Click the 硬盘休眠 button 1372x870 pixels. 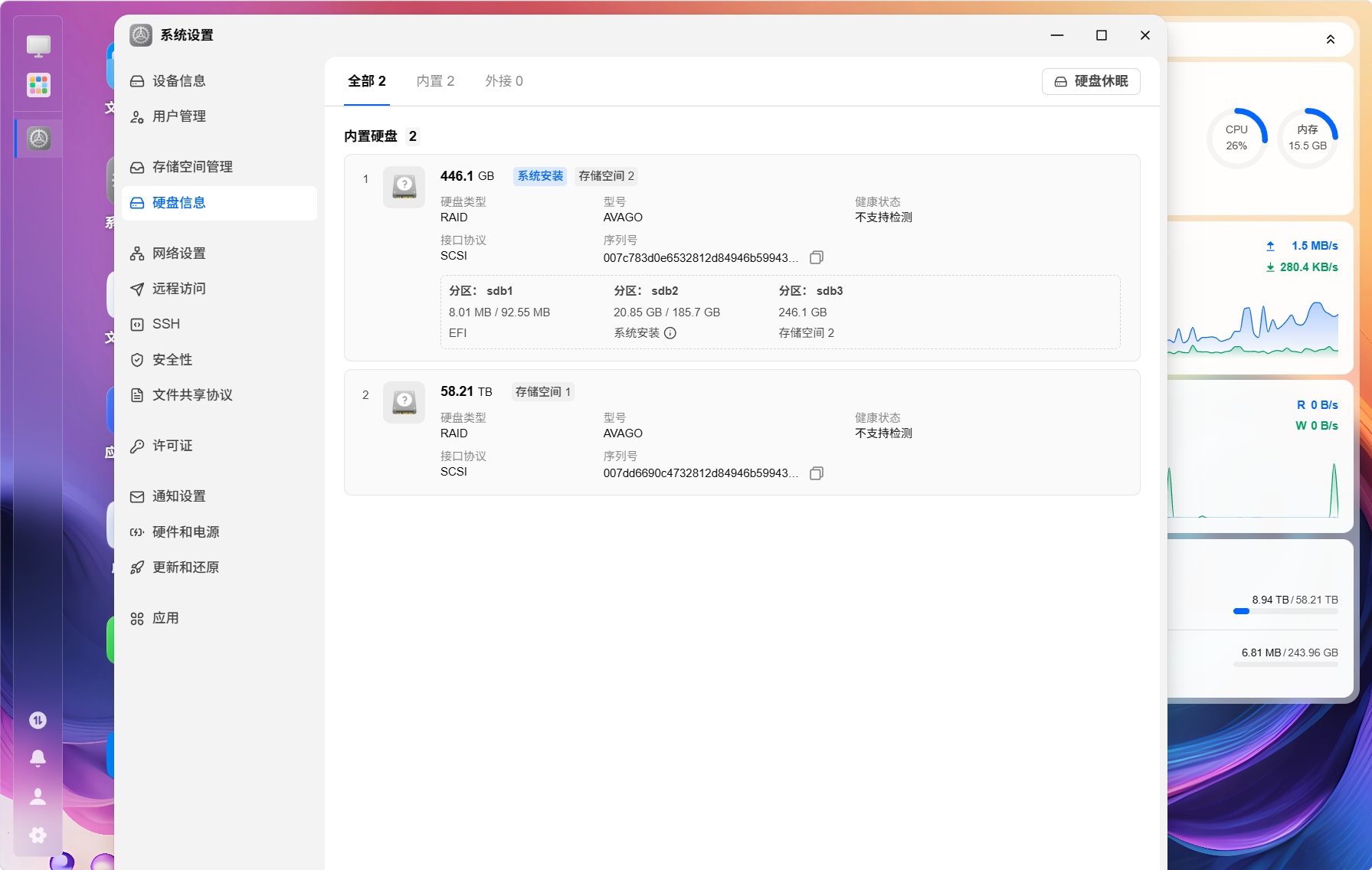coord(1091,81)
